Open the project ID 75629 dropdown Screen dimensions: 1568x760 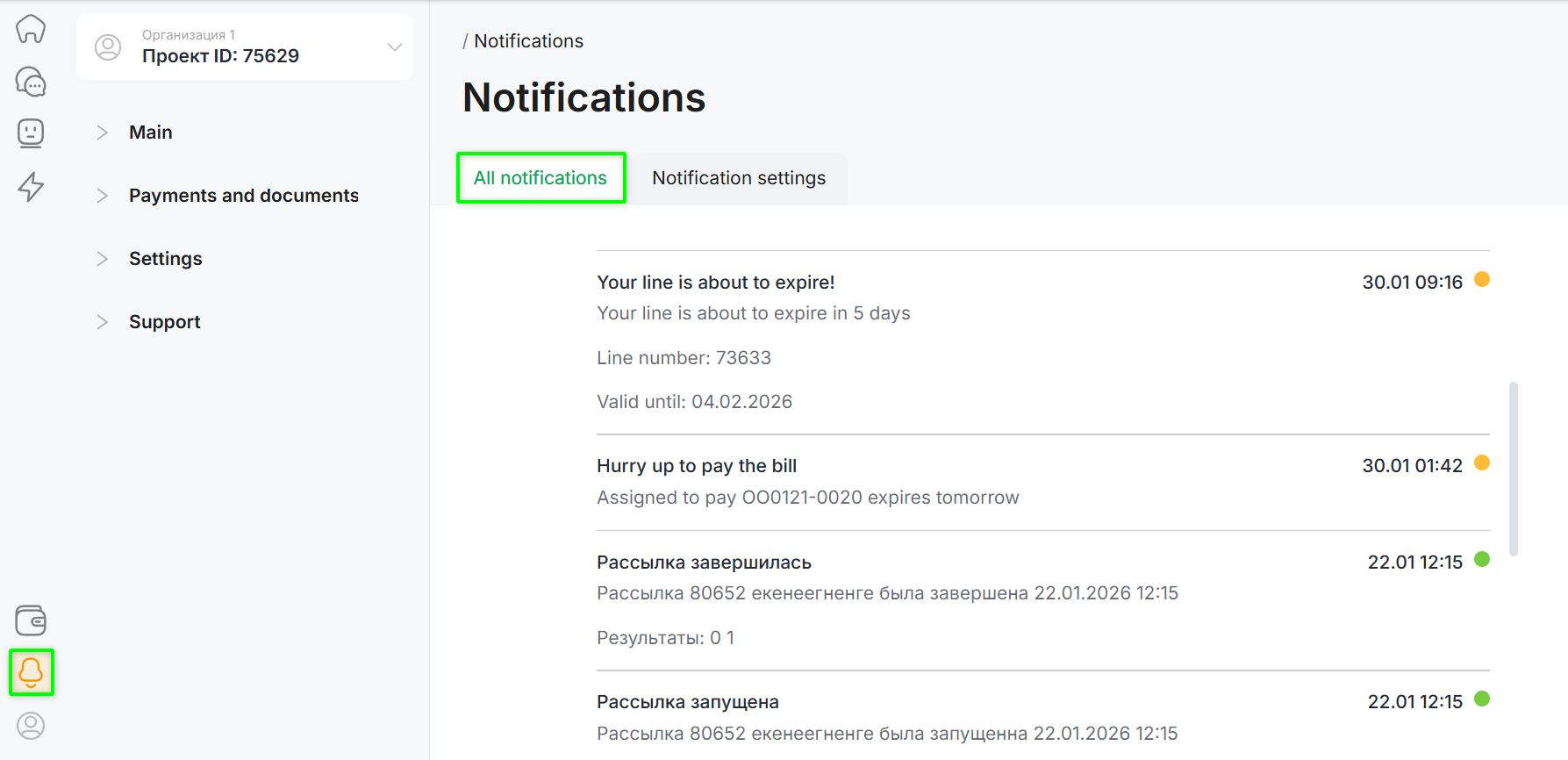(394, 47)
